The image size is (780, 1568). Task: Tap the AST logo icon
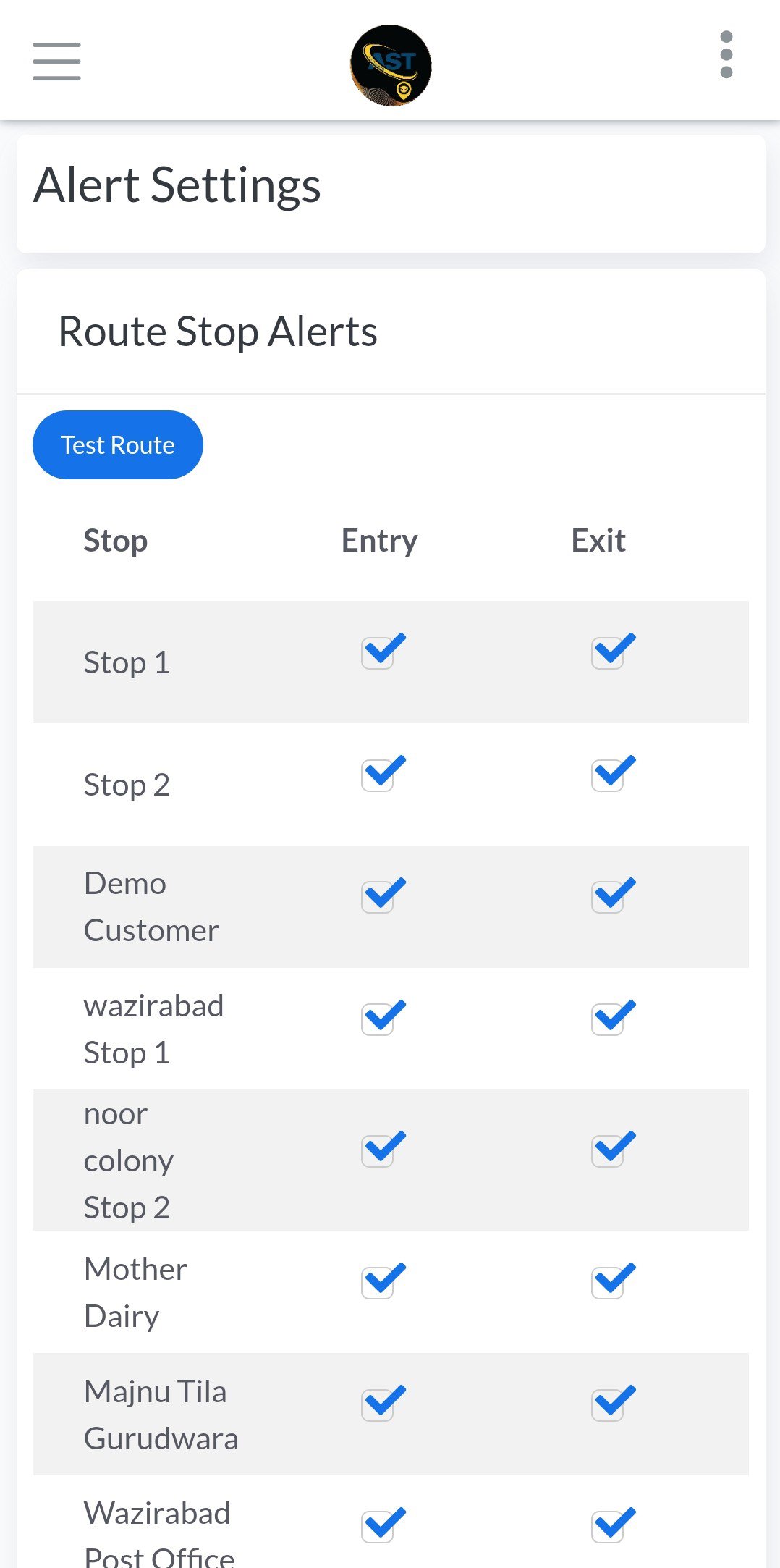[x=391, y=65]
